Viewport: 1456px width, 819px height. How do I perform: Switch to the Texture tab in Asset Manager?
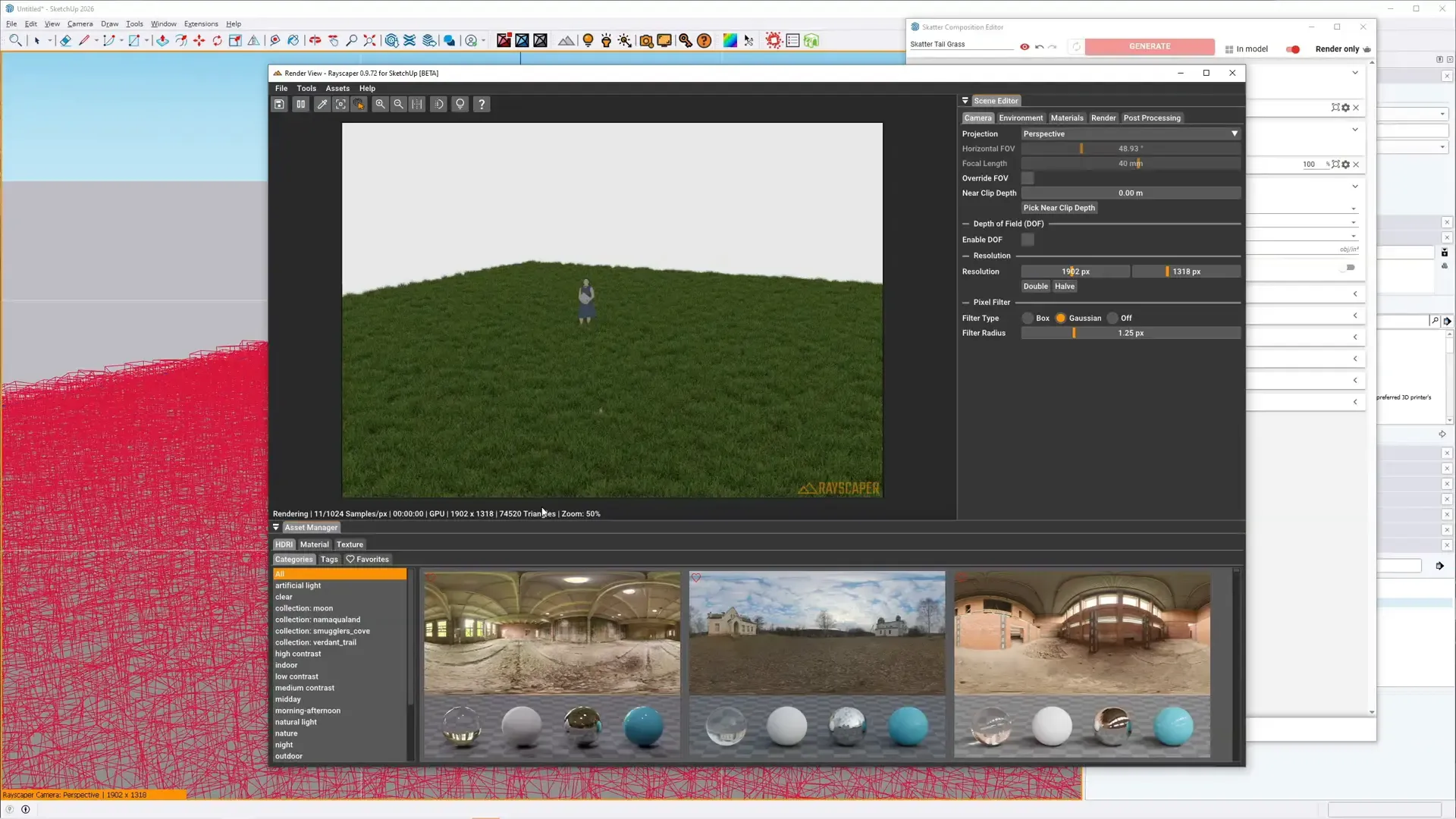(350, 544)
